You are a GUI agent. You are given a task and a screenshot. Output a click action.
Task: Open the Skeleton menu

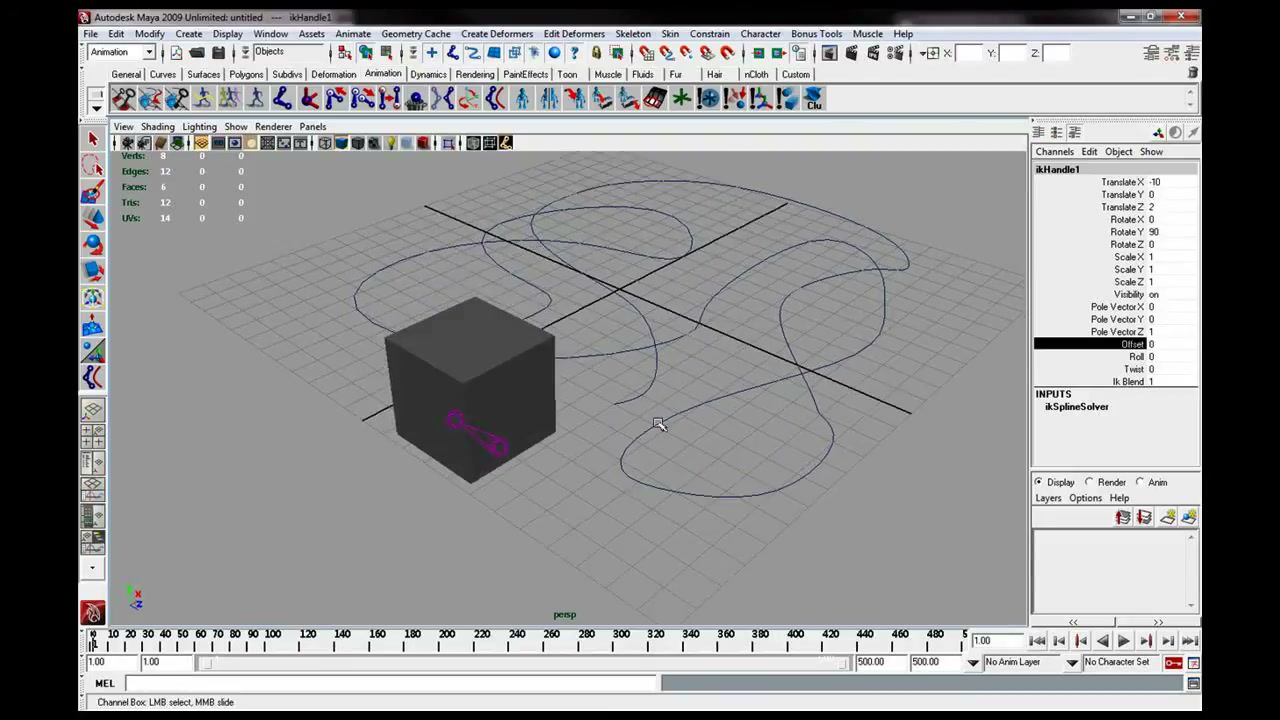(x=632, y=34)
